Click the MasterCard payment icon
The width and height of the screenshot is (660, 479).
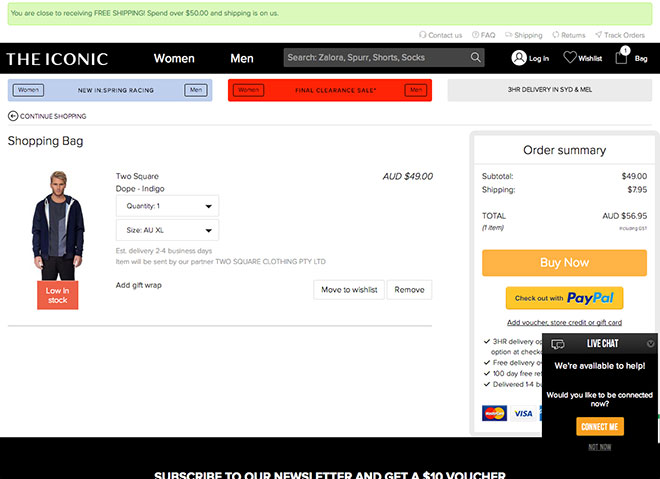coord(494,413)
